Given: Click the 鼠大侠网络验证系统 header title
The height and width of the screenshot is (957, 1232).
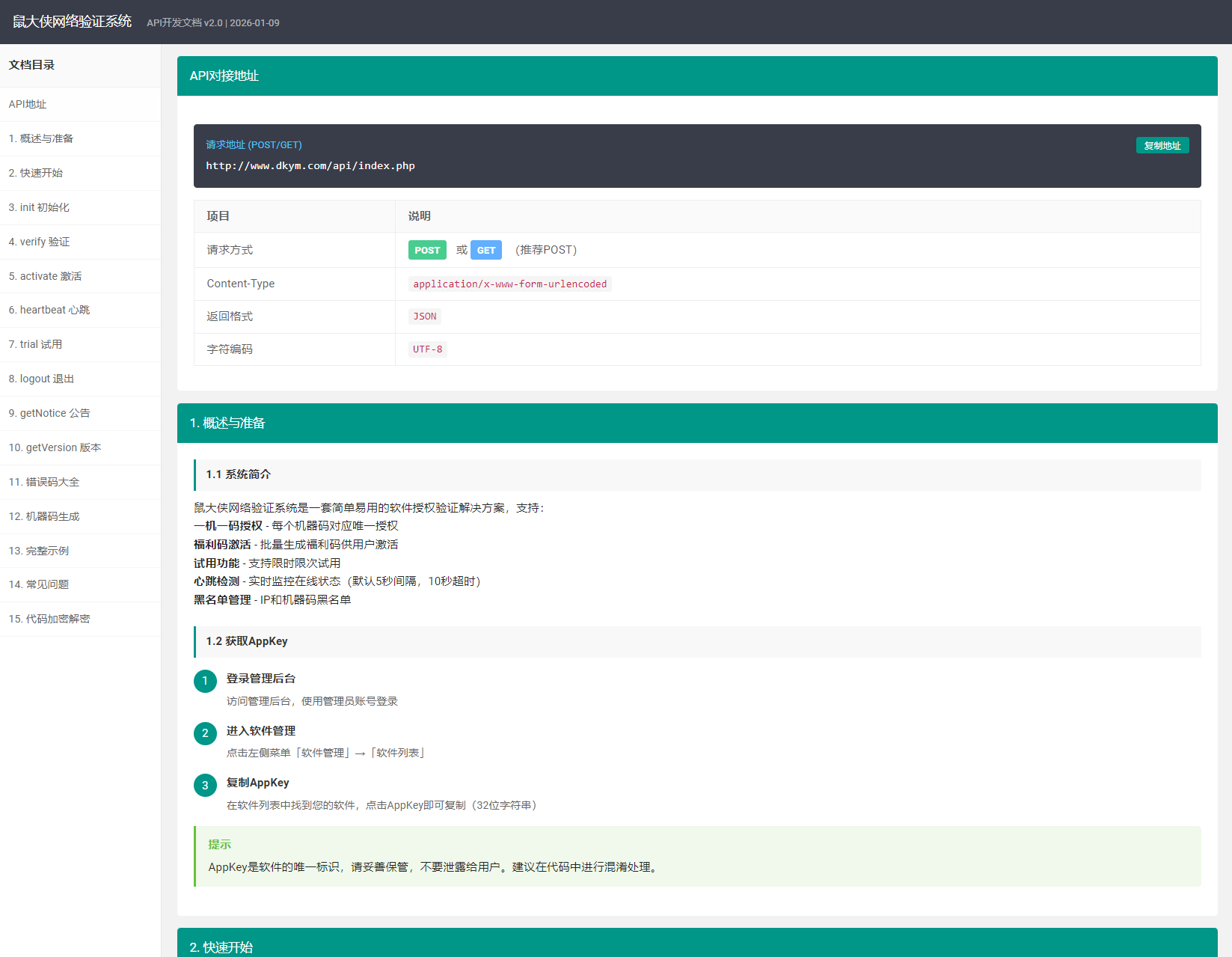Looking at the screenshot, I should coord(71,22).
